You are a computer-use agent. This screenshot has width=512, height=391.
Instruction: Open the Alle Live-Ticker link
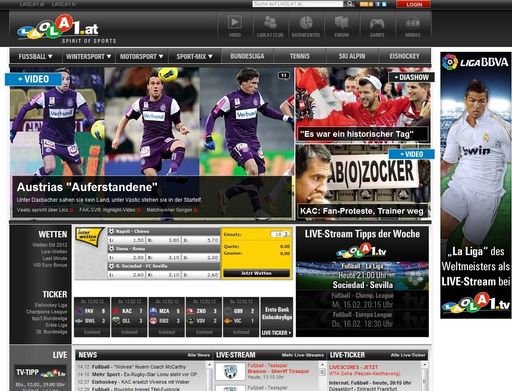(x=408, y=355)
